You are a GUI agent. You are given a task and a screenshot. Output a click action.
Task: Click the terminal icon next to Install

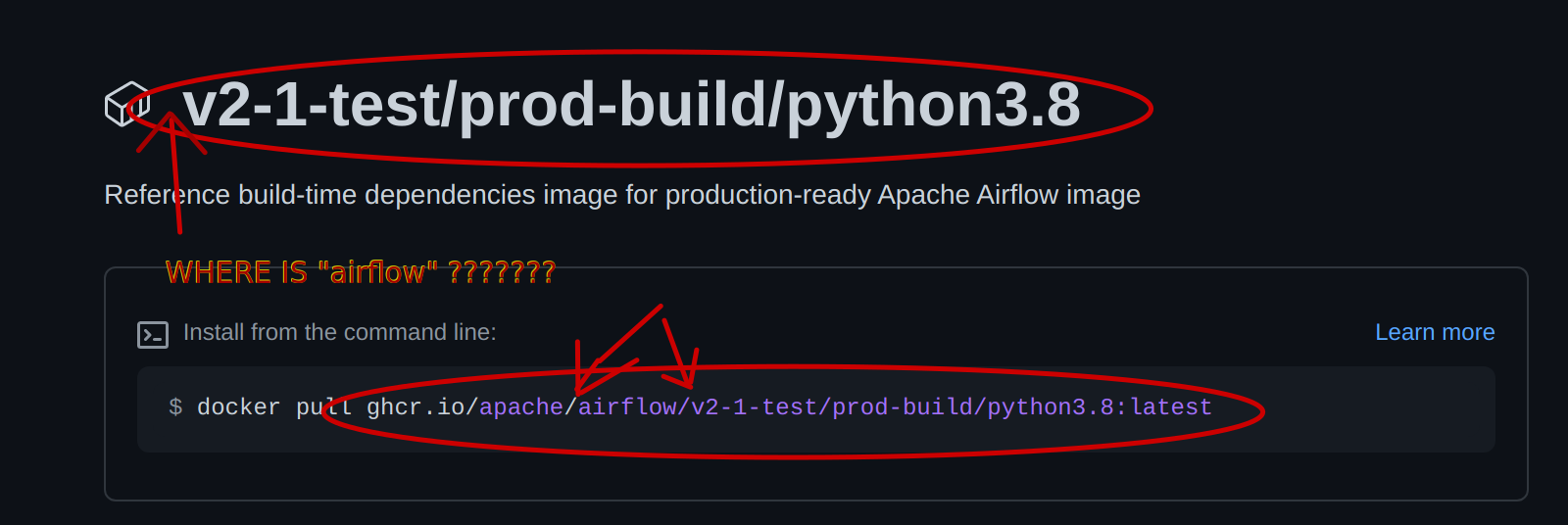(x=153, y=335)
